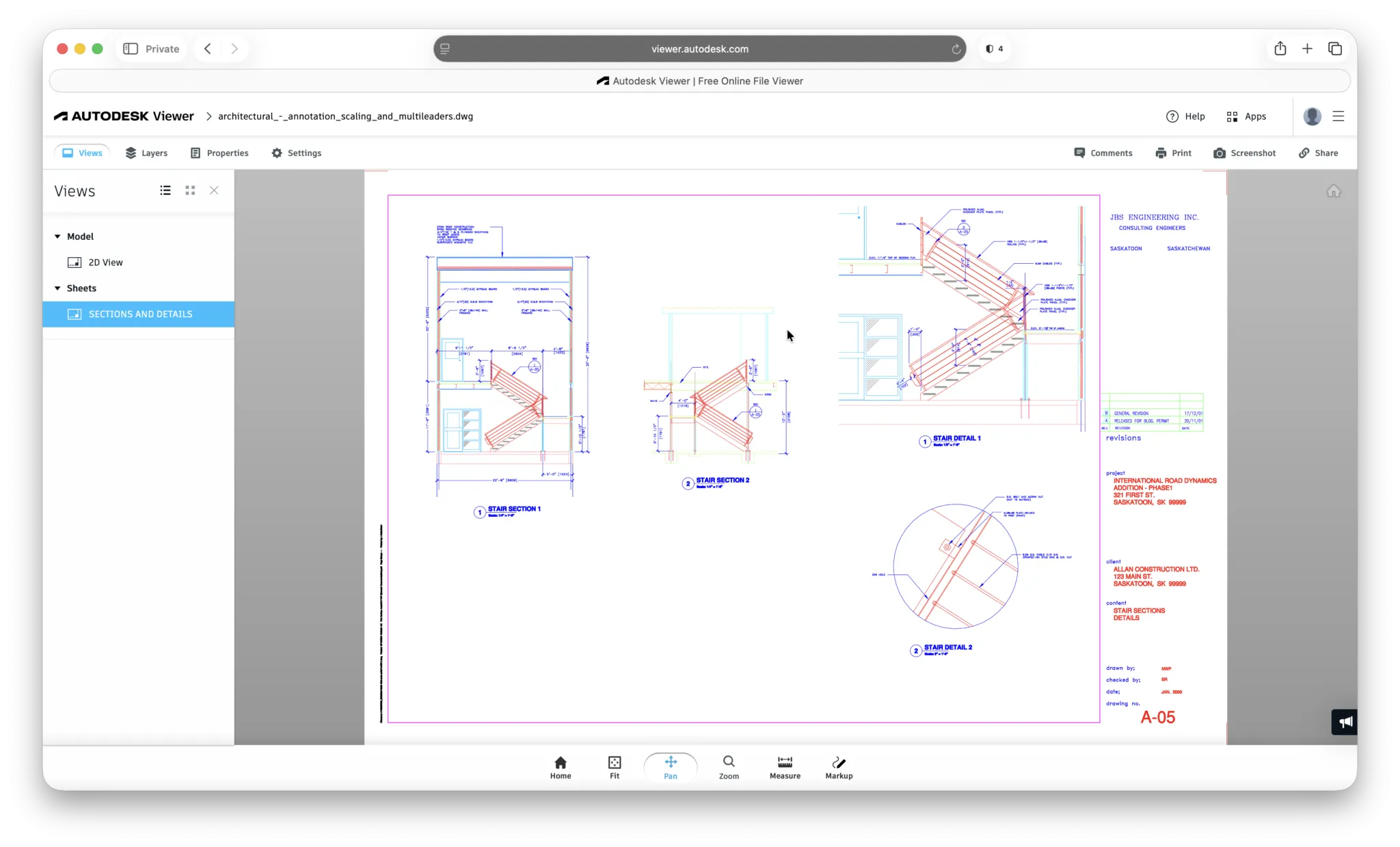Open the Layers panel
1400x847 pixels.
click(x=146, y=152)
